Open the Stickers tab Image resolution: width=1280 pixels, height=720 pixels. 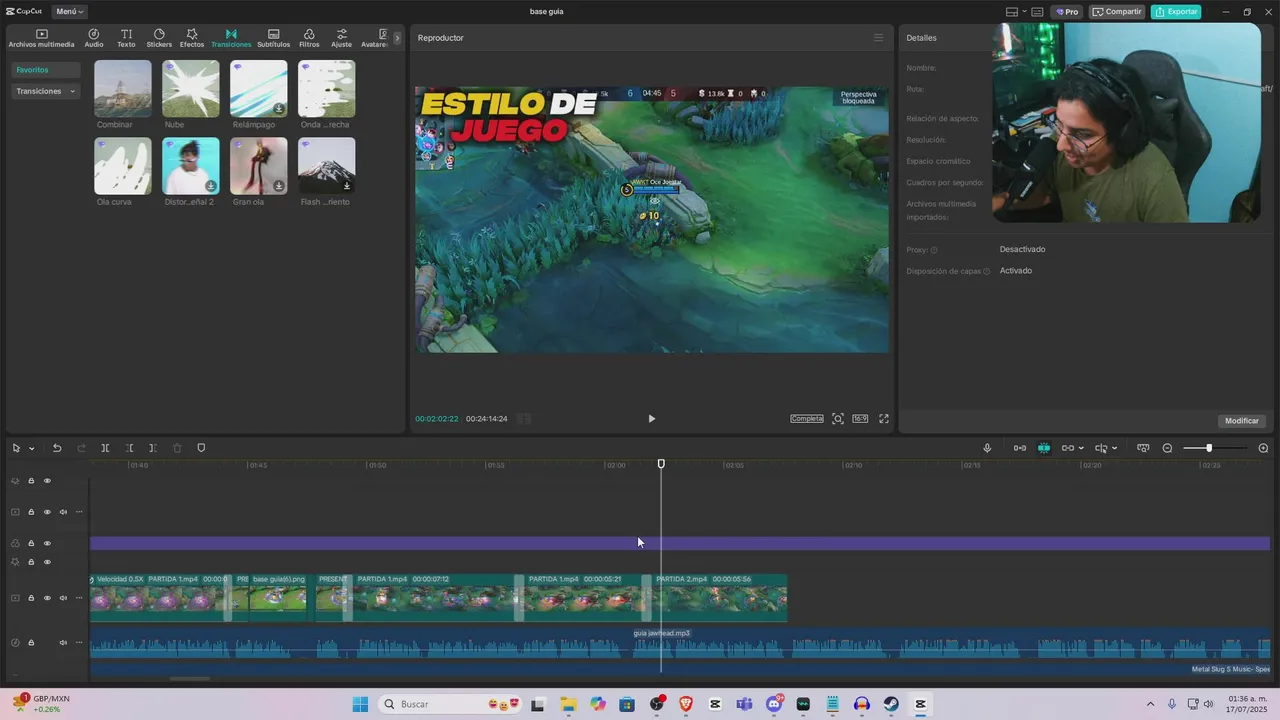tap(159, 38)
